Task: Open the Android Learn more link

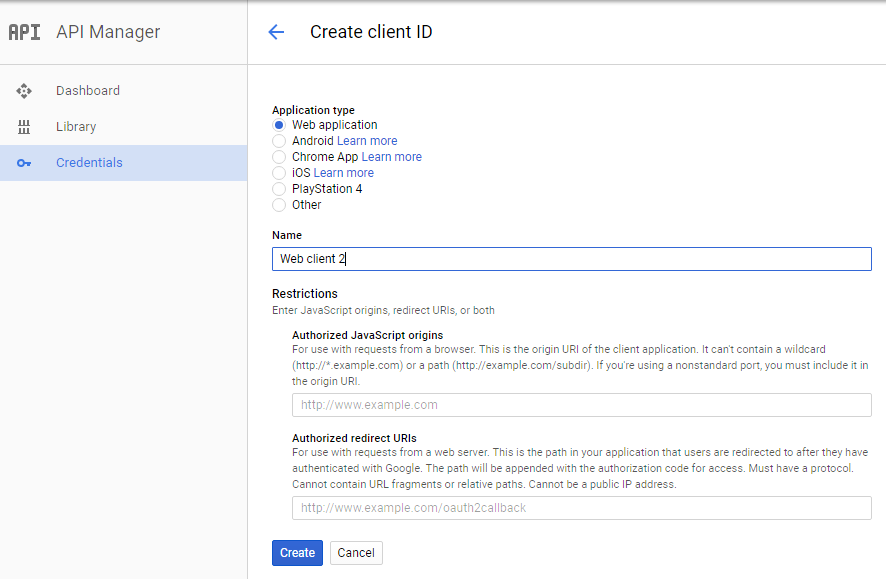Action: coord(367,141)
